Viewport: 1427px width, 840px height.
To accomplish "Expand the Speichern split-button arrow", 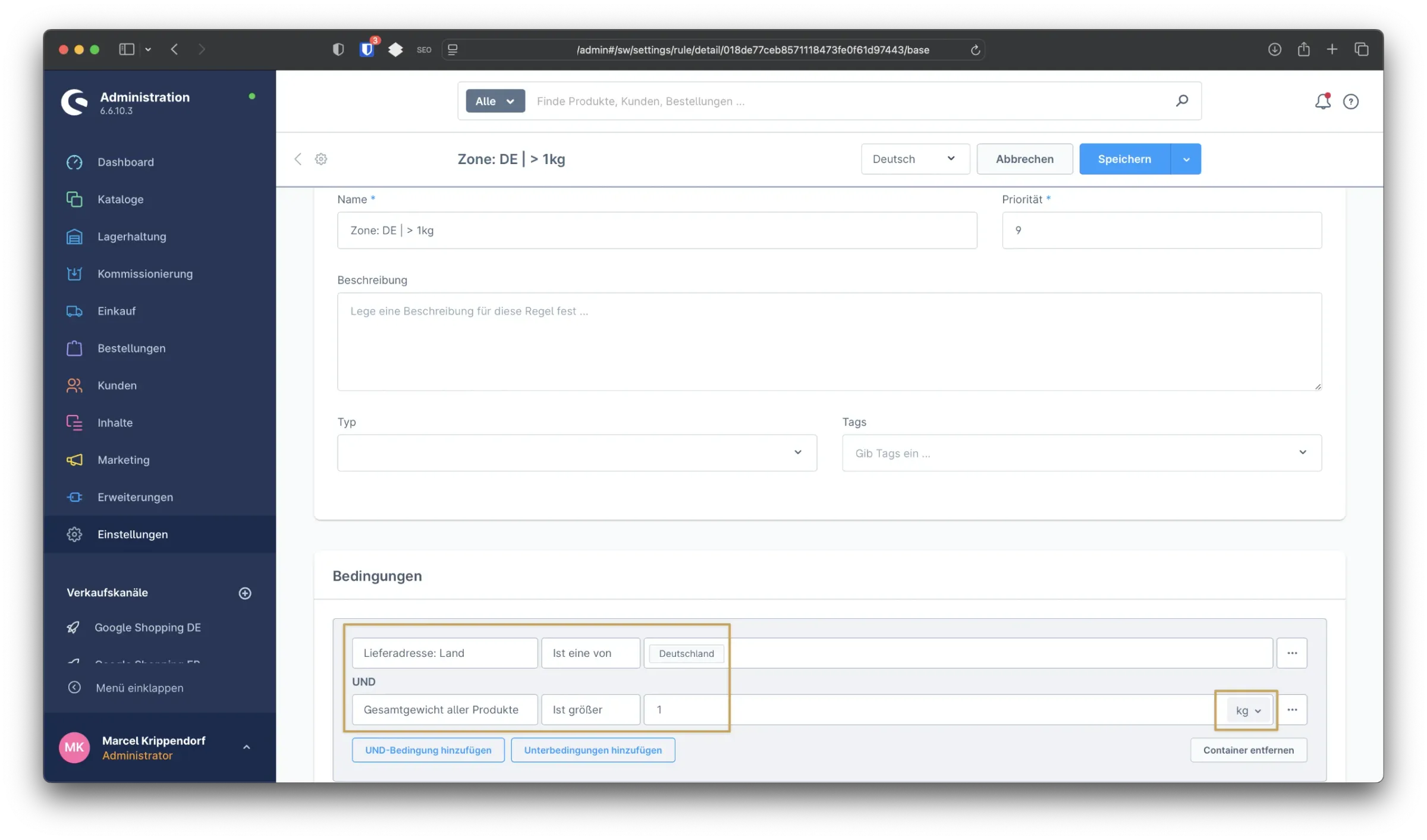I will (x=1186, y=159).
